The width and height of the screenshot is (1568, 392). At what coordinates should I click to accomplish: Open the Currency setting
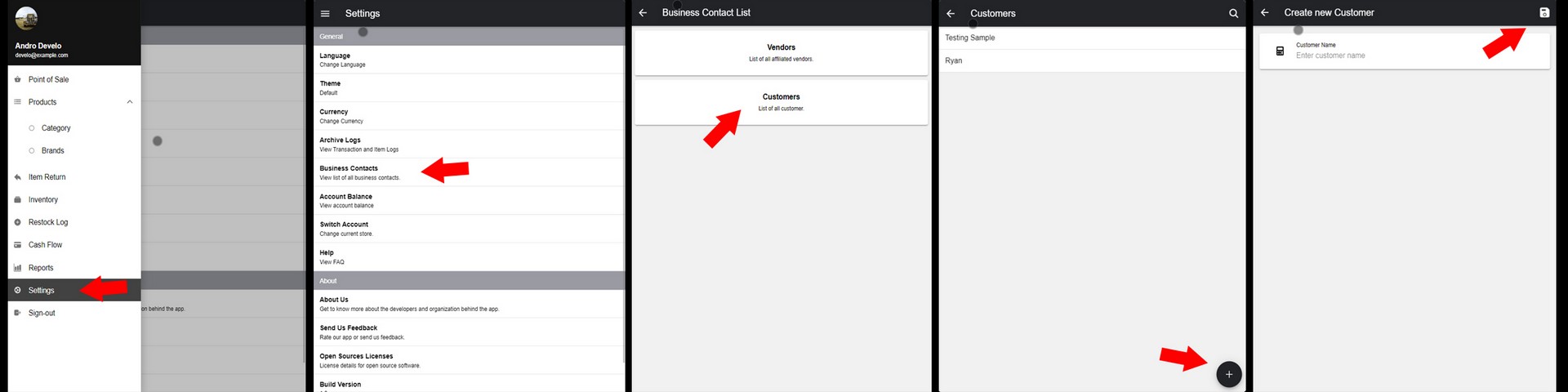click(x=469, y=116)
